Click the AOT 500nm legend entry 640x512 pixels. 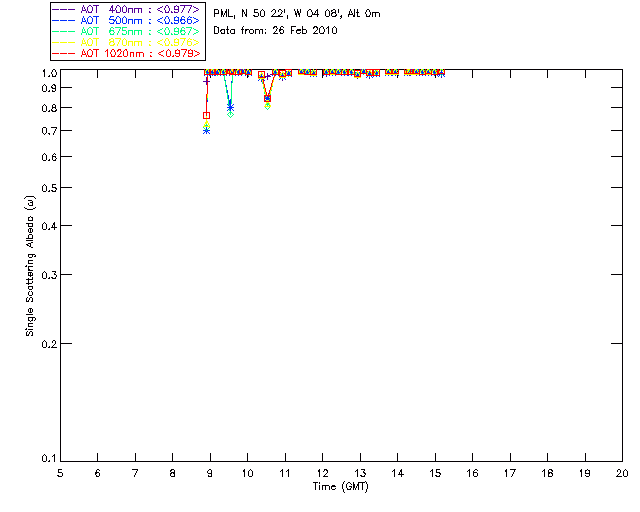126,20
